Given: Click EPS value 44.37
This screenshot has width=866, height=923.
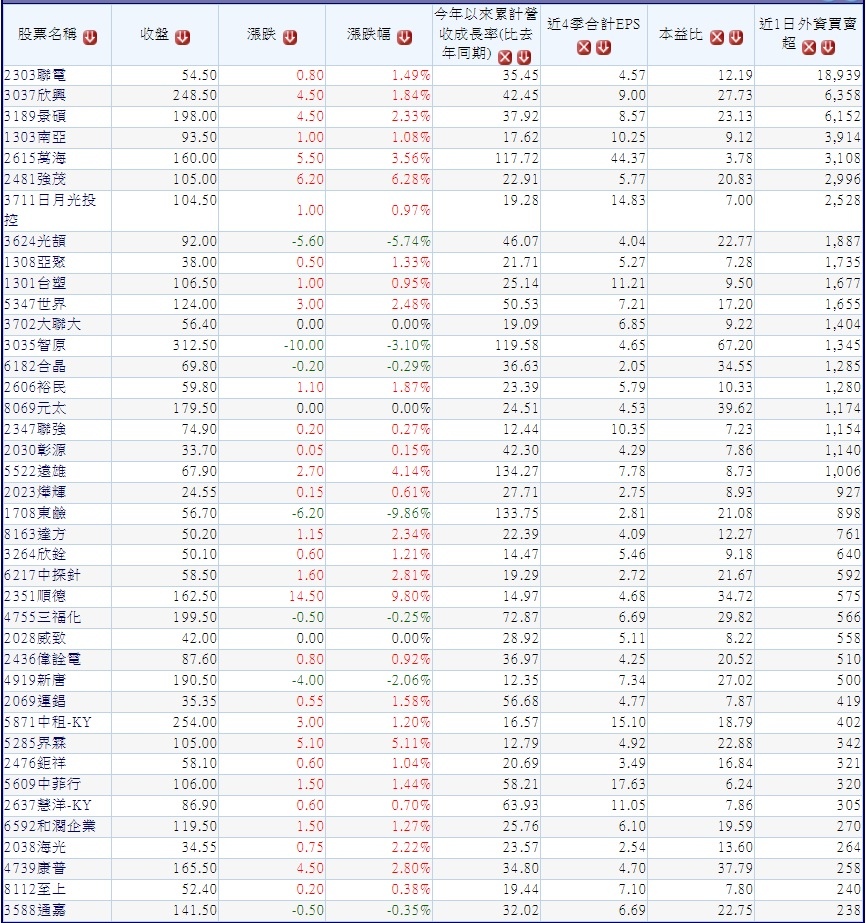Looking at the screenshot, I should 628,158.
